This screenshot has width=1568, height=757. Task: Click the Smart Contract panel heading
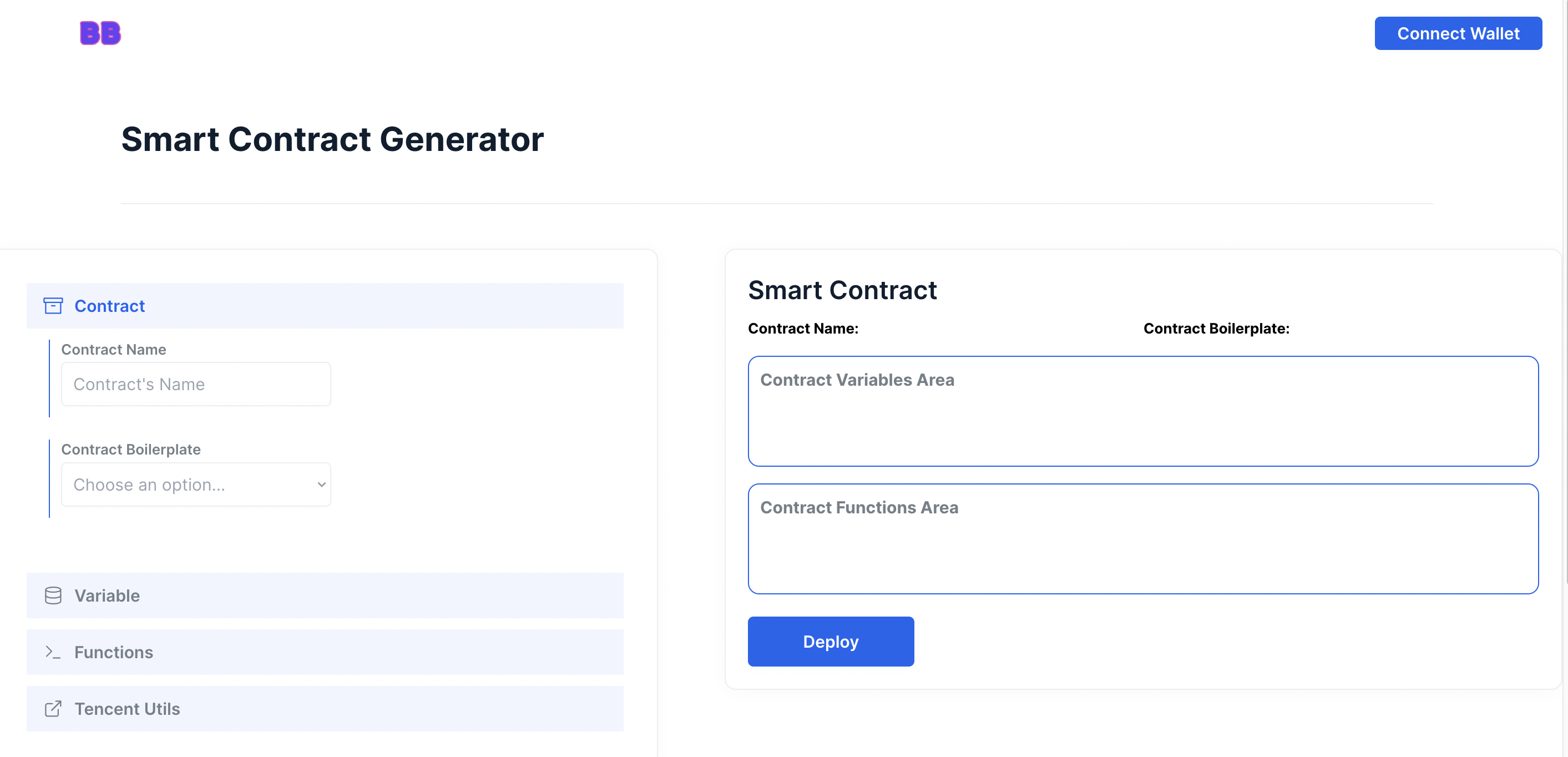[842, 290]
